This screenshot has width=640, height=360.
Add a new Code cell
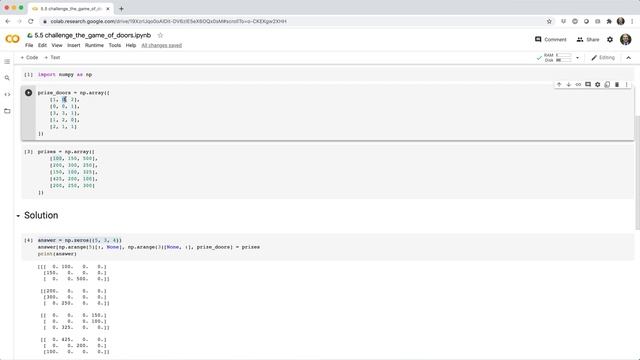click(29, 58)
